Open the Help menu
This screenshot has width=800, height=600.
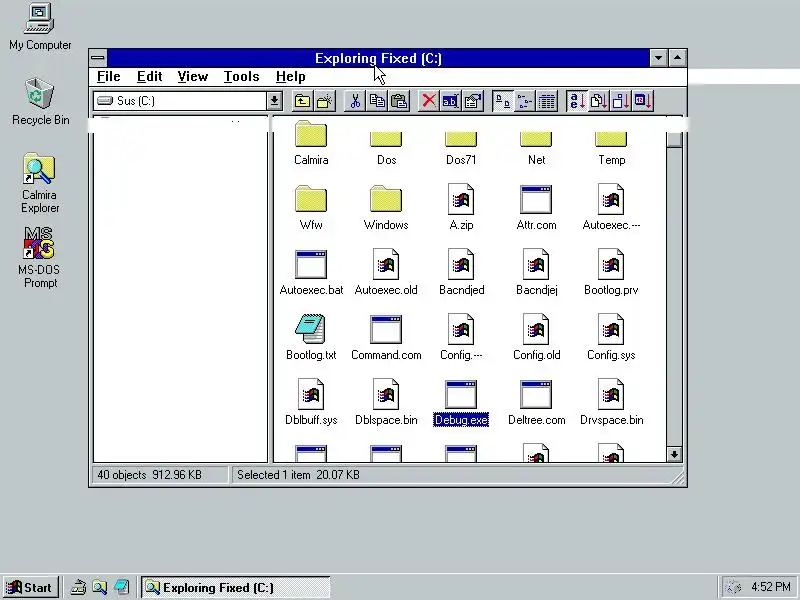[290, 77]
